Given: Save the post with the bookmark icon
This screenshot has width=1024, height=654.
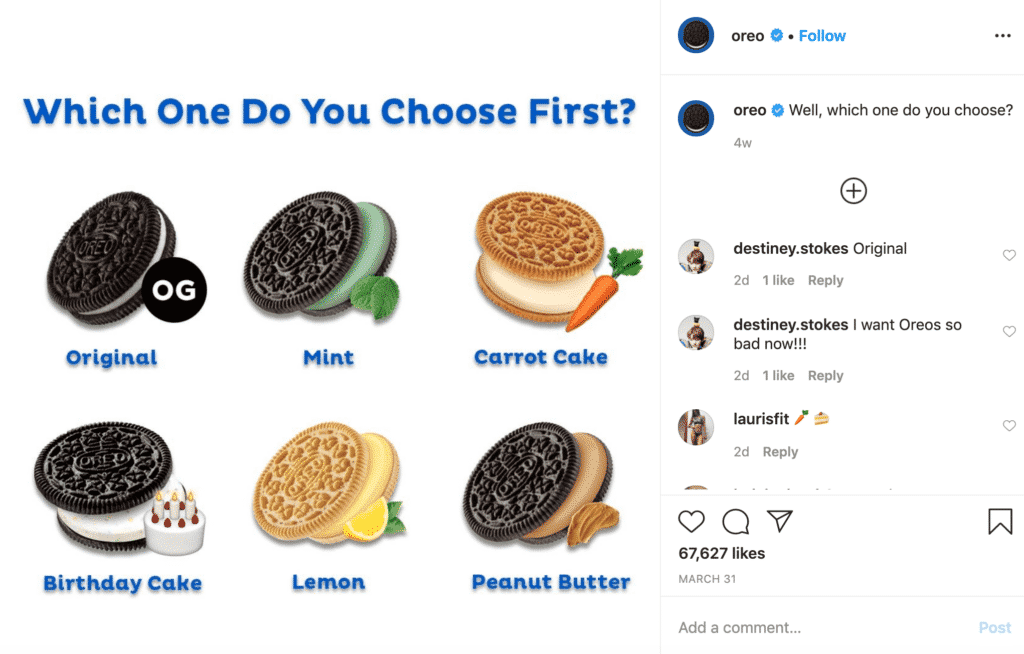Looking at the screenshot, I should tap(1000, 521).
